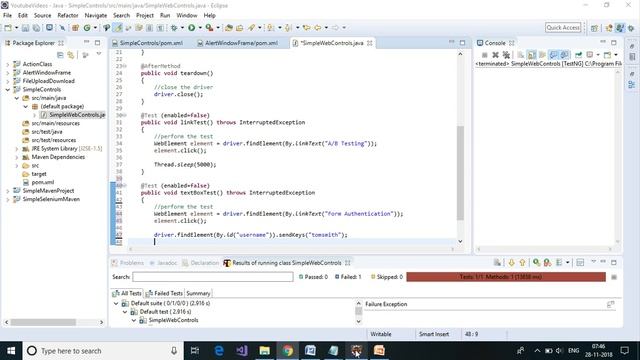
Task: Collapse Default suite in test results
Action: pos(116,303)
